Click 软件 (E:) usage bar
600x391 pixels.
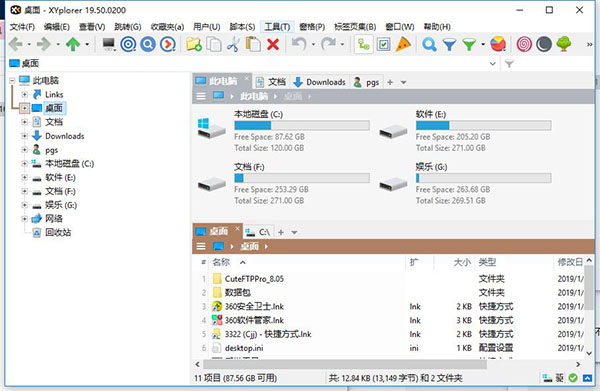click(x=483, y=125)
